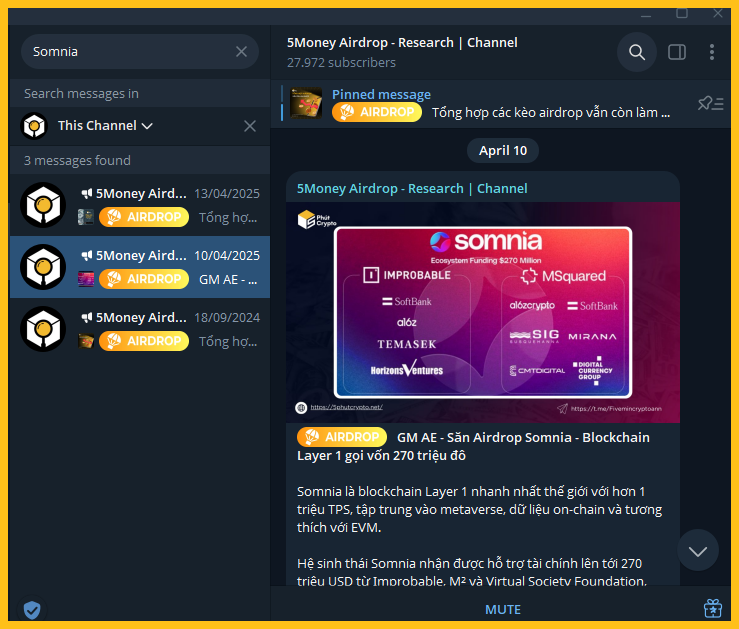Open the Somnia funding image
Image resolution: width=739 pixels, height=629 pixels.
[x=483, y=312]
